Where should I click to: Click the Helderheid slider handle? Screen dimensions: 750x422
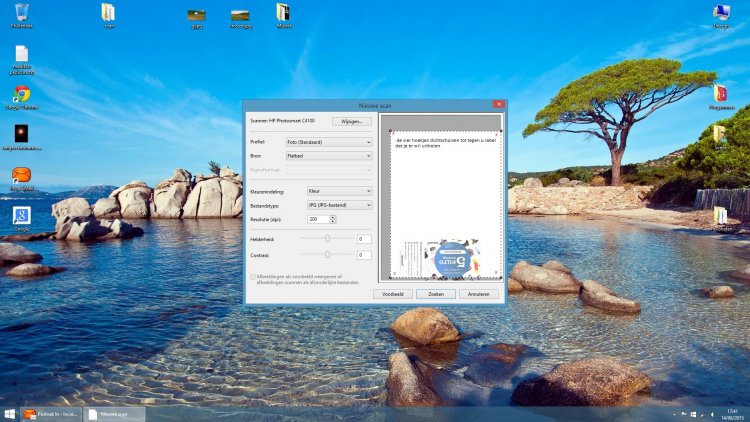[x=328, y=239]
